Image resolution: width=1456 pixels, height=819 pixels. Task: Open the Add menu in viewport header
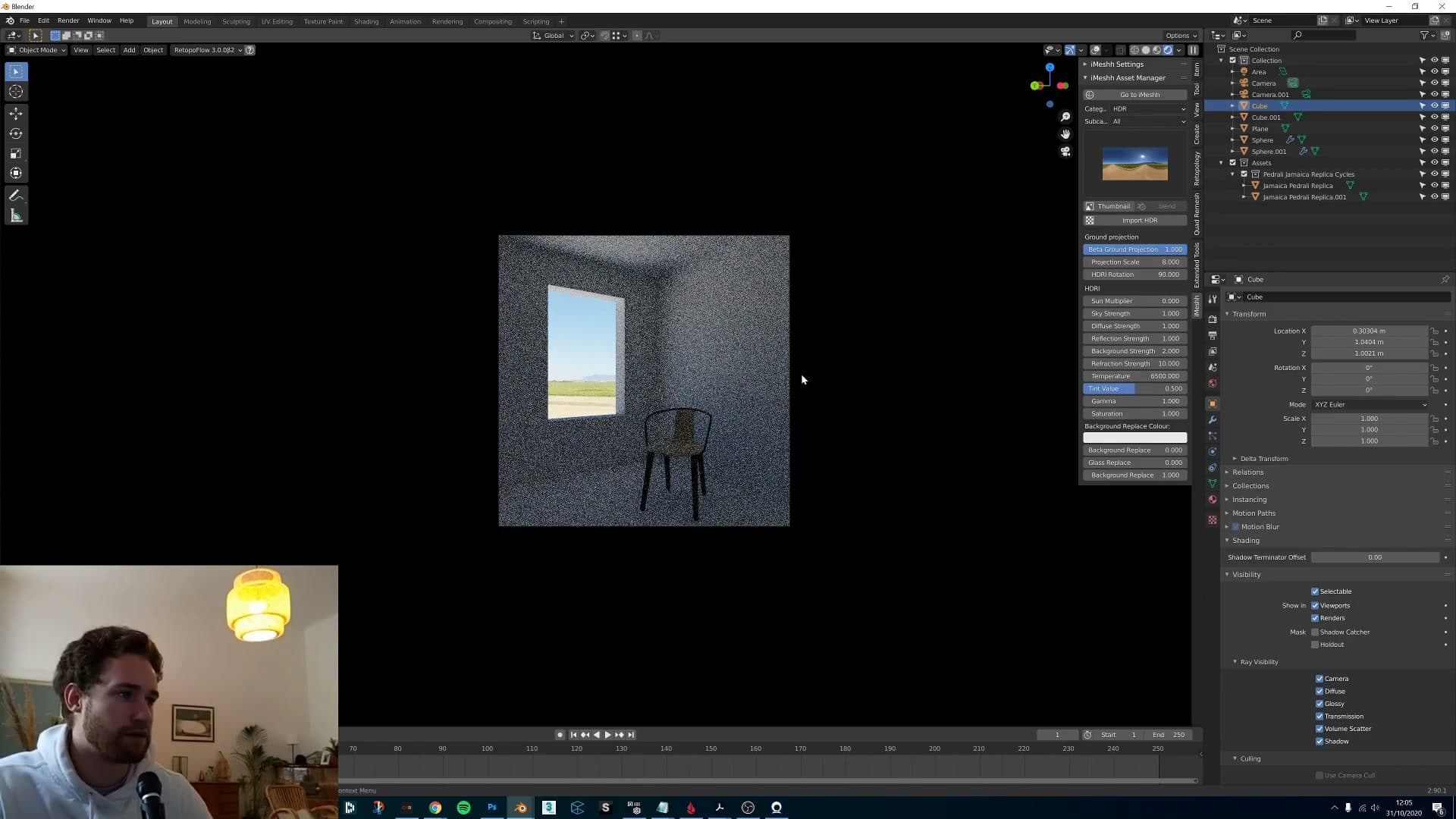pyautogui.click(x=129, y=50)
